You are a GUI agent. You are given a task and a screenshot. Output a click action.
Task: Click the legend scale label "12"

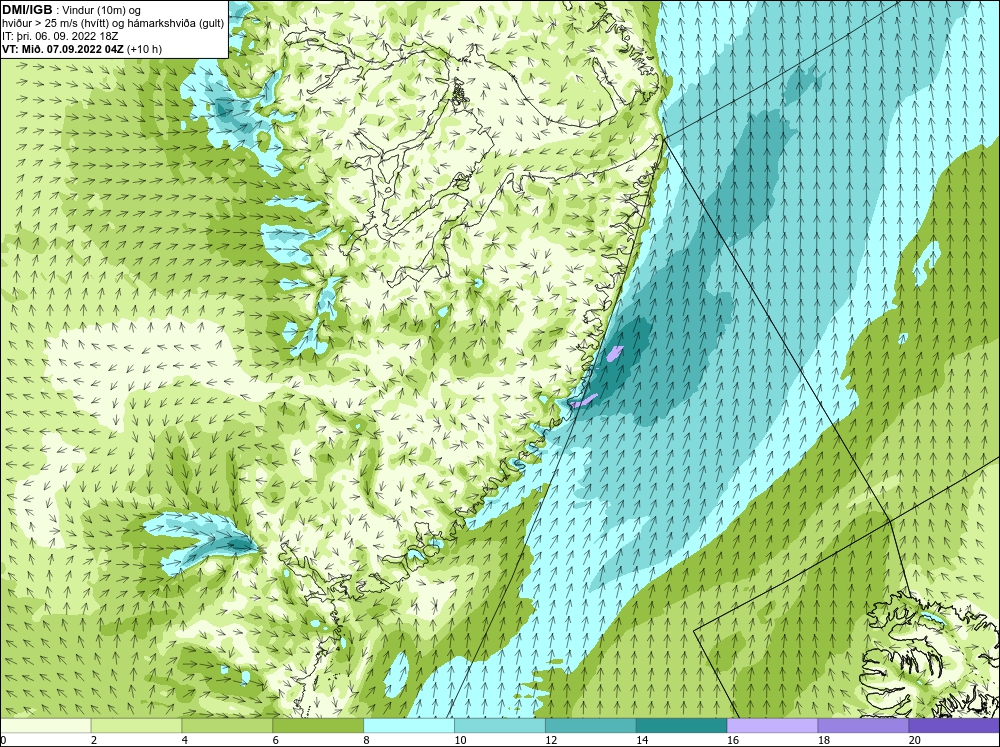[551, 740]
